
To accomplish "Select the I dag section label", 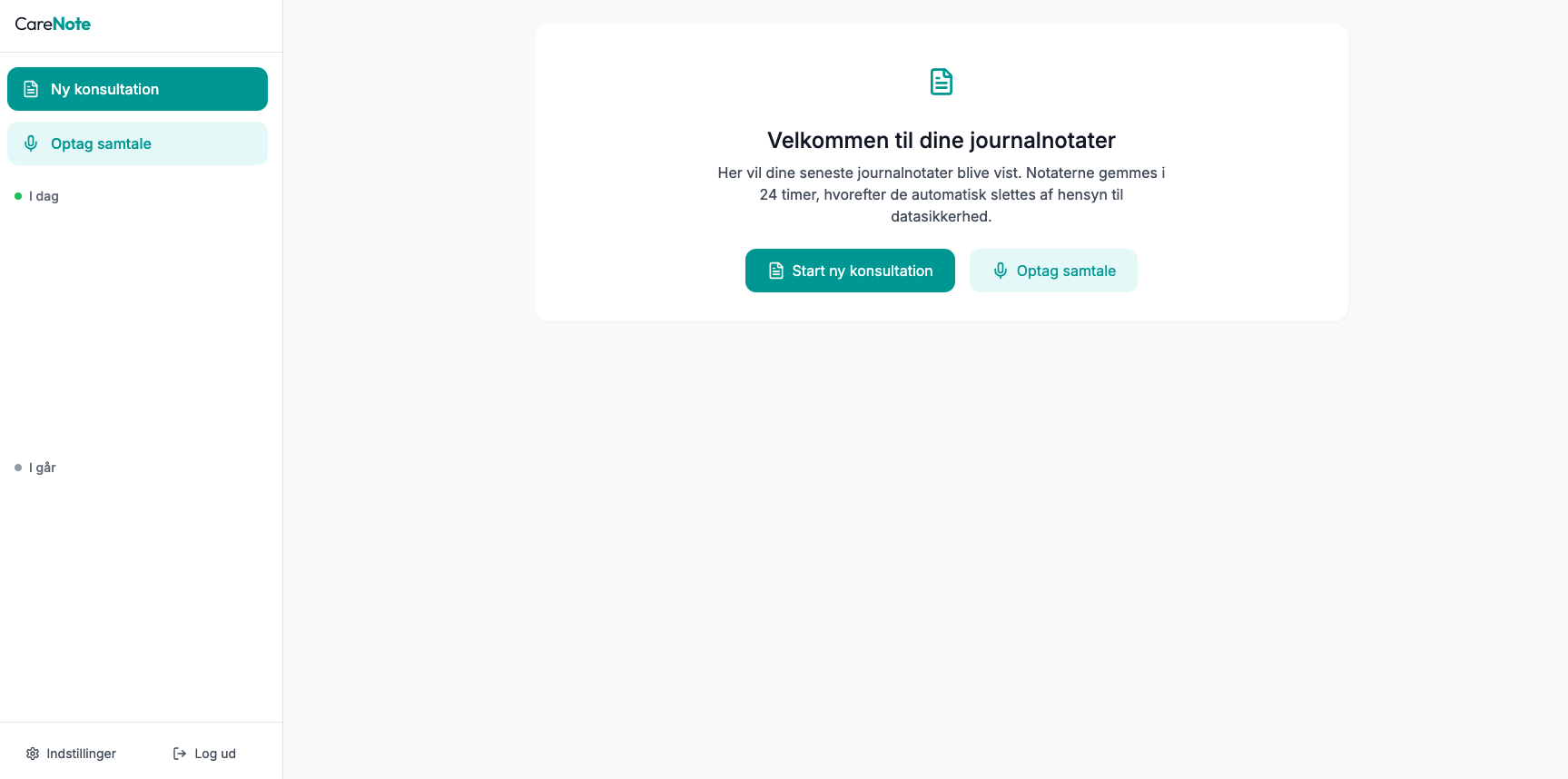I will click(44, 196).
